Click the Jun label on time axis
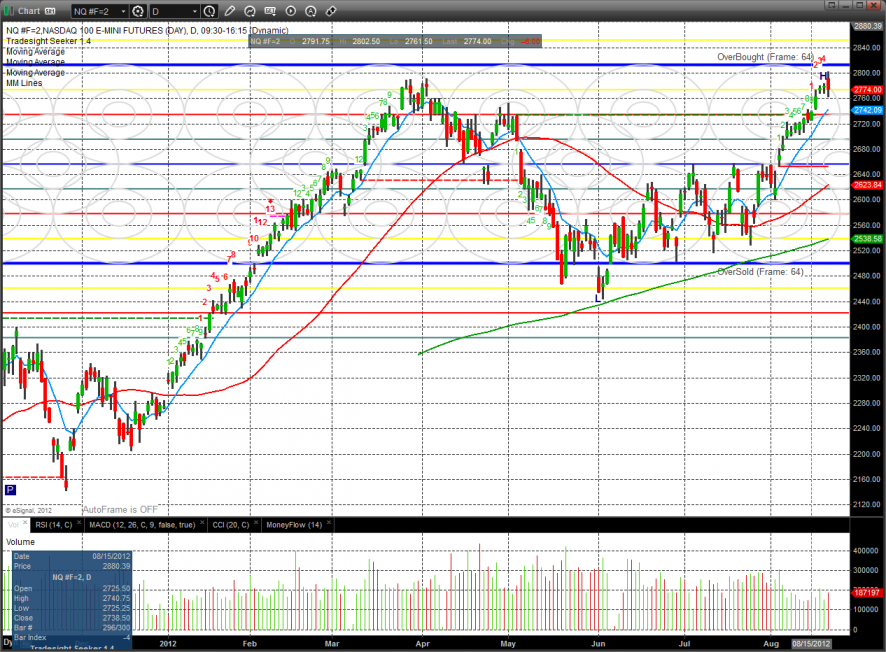This screenshot has width=886, height=652. (x=598, y=644)
